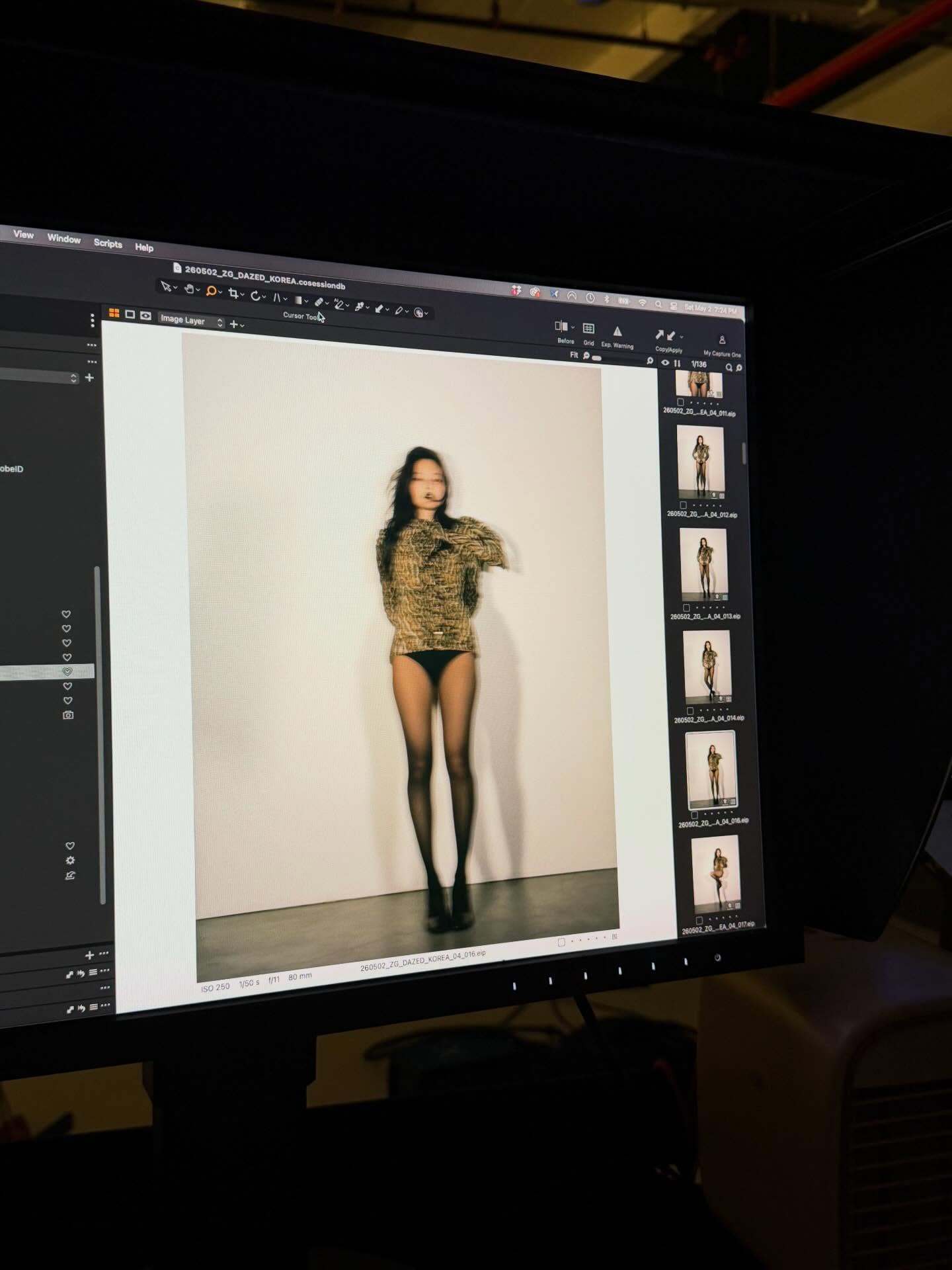Viewport: 952px width, 1270px height.
Task: Click zoom-in magnifier right of zoom slider
Action: click(x=650, y=360)
